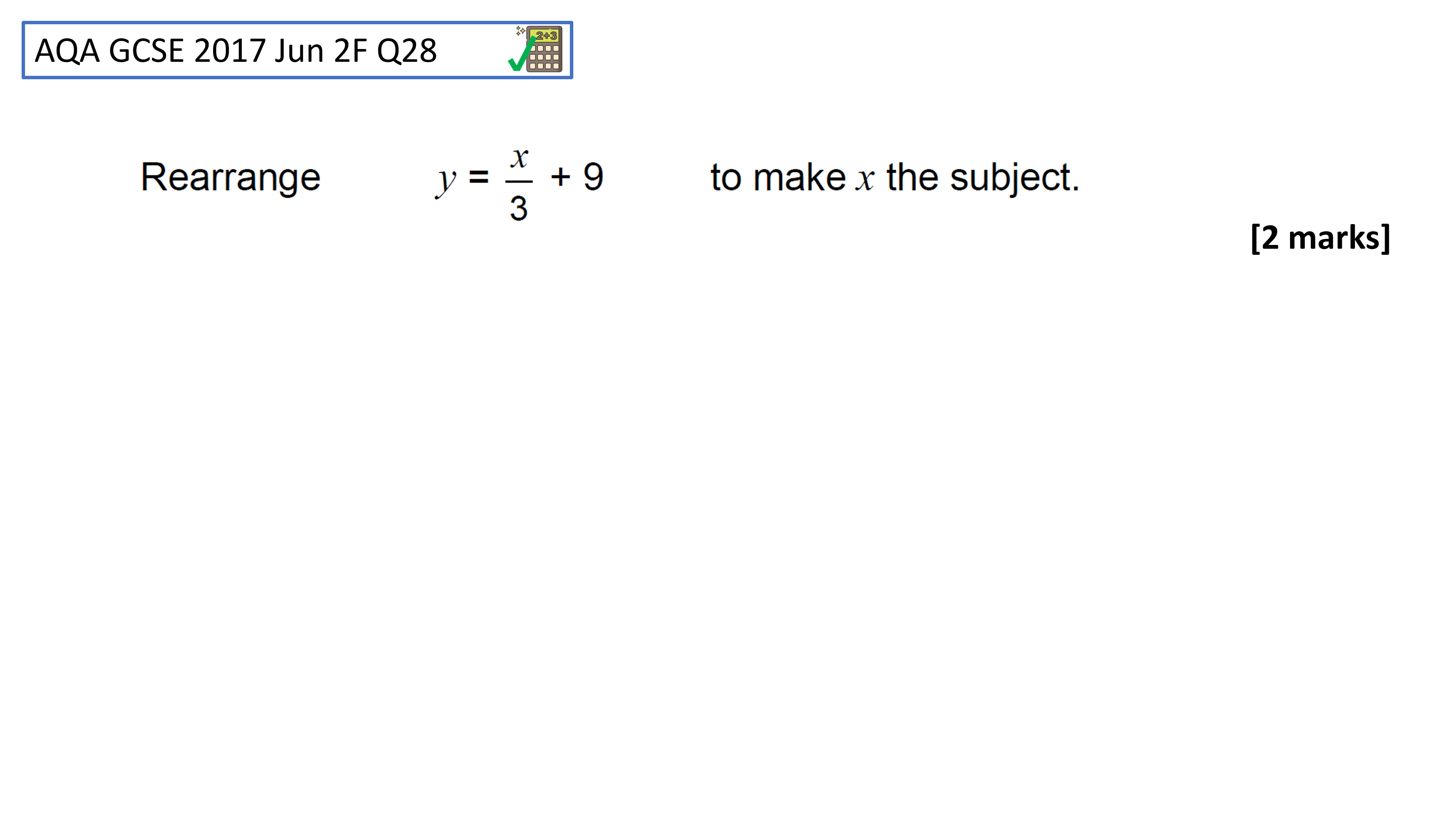Click the calculator icon in the title box

click(x=544, y=49)
